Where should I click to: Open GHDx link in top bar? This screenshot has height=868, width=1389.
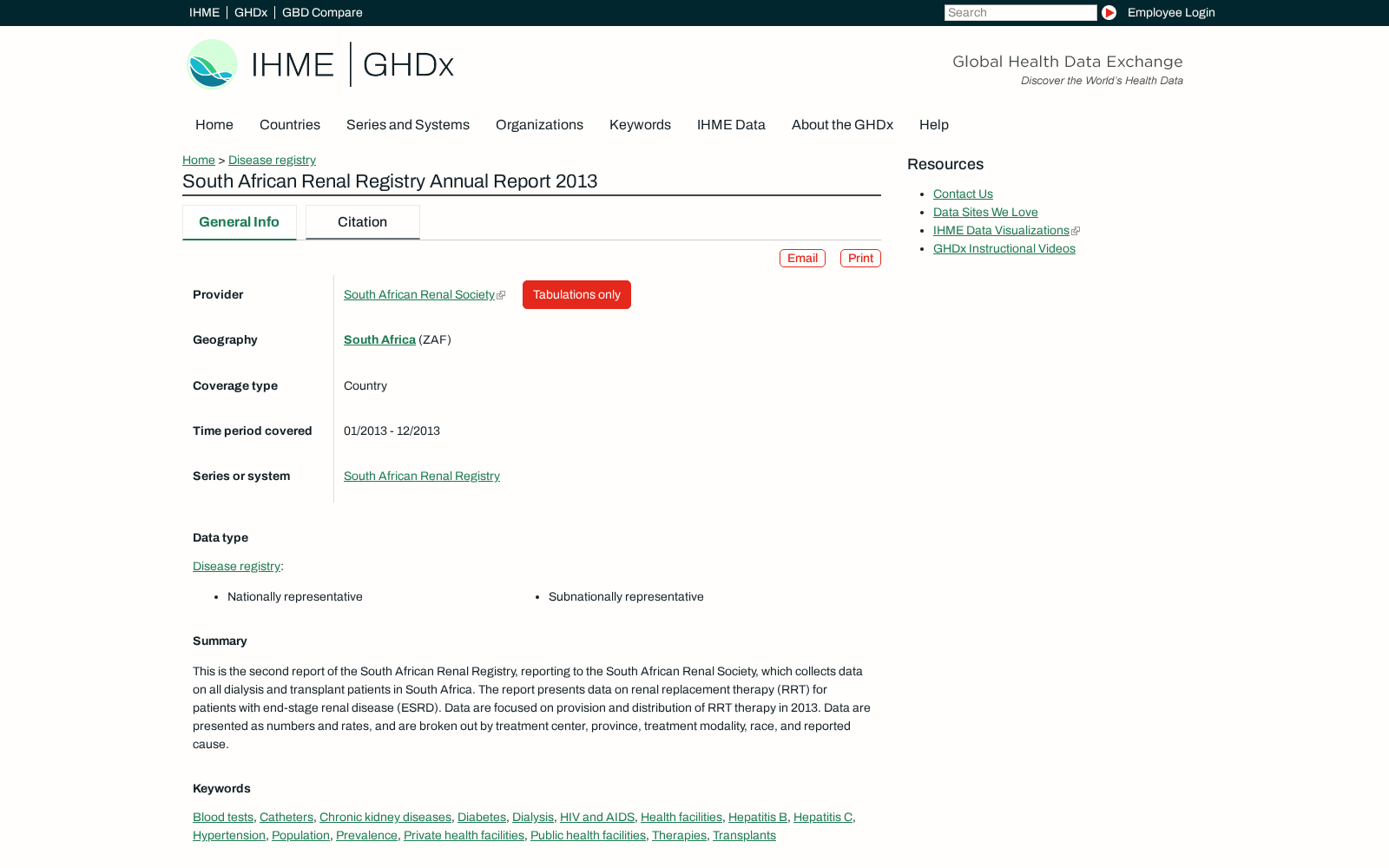coord(251,12)
